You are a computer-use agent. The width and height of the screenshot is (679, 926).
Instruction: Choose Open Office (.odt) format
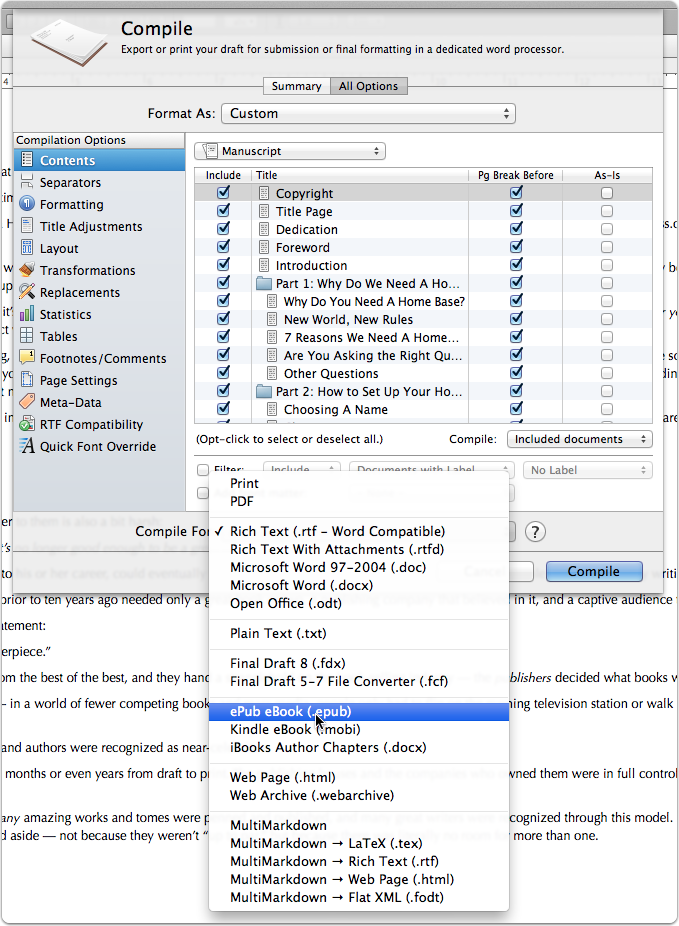[x=359, y=604]
